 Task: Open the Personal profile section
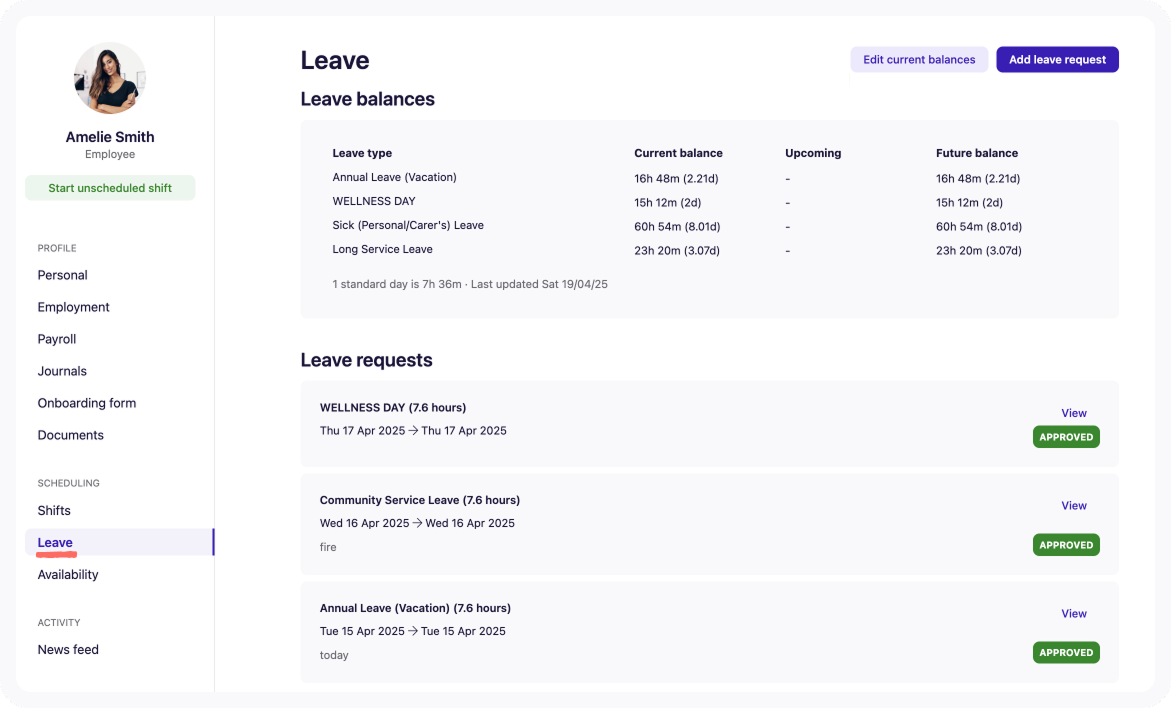coord(63,275)
